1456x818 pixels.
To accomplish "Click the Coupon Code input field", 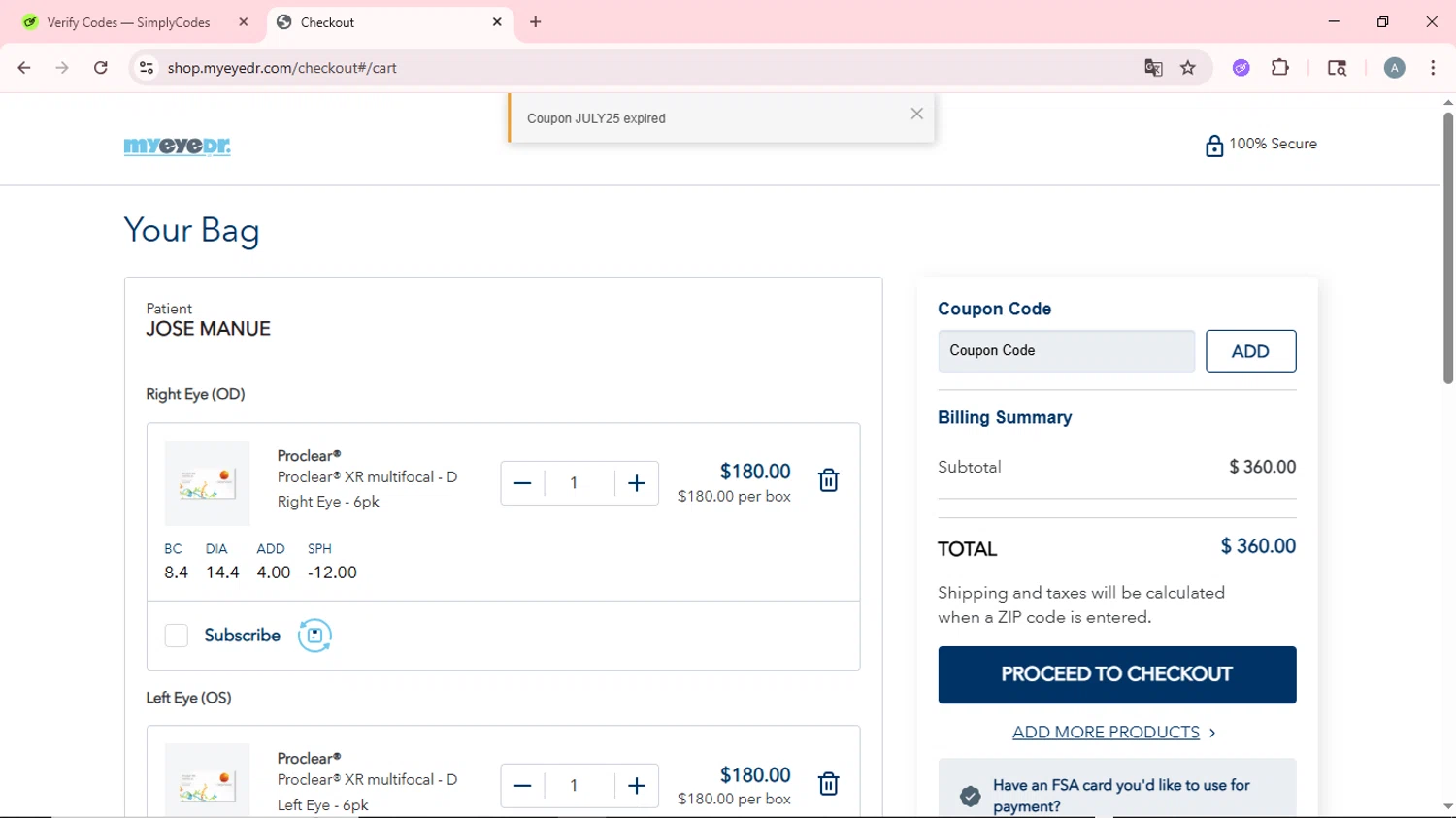I will click(1066, 351).
